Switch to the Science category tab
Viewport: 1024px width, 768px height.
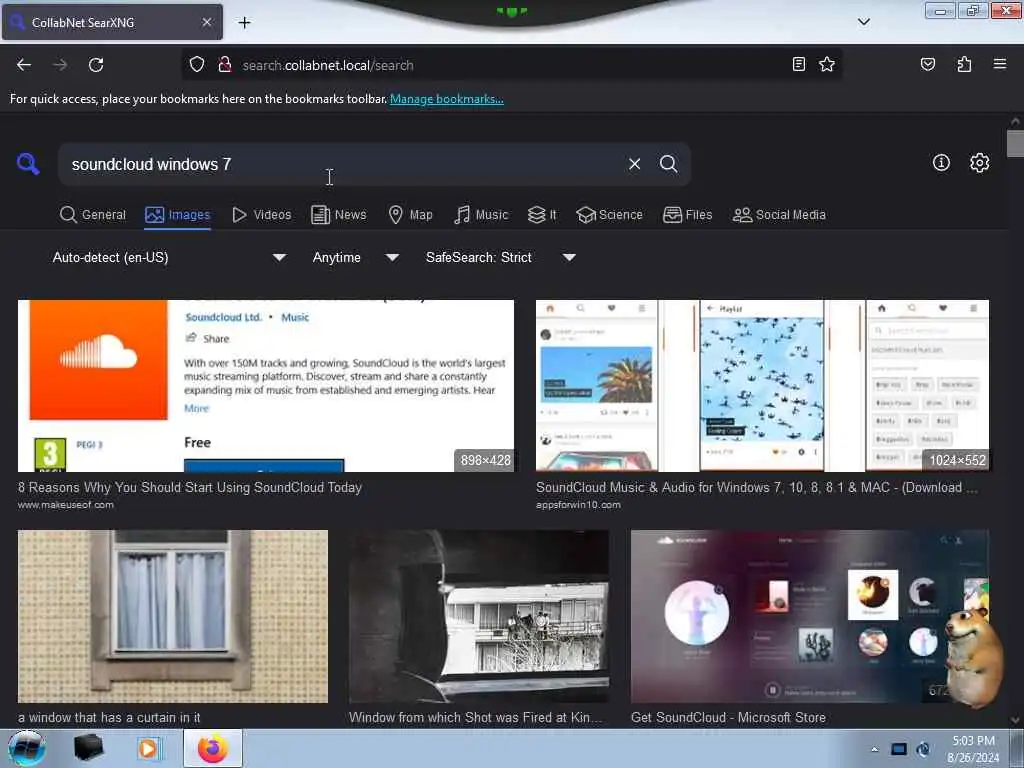[609, 215]
